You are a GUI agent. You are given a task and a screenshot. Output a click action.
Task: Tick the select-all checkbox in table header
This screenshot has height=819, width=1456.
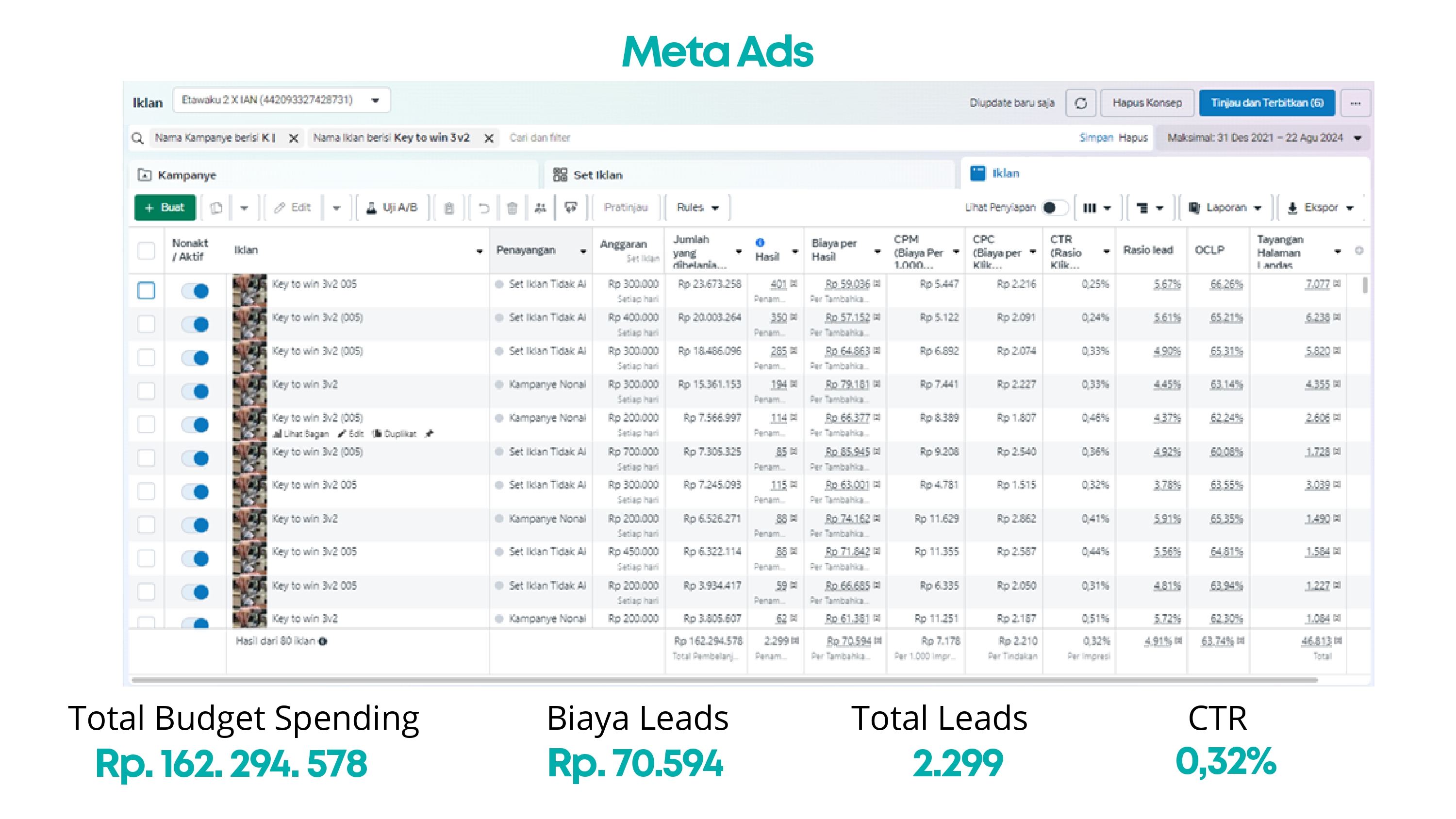tap(147, 250)
